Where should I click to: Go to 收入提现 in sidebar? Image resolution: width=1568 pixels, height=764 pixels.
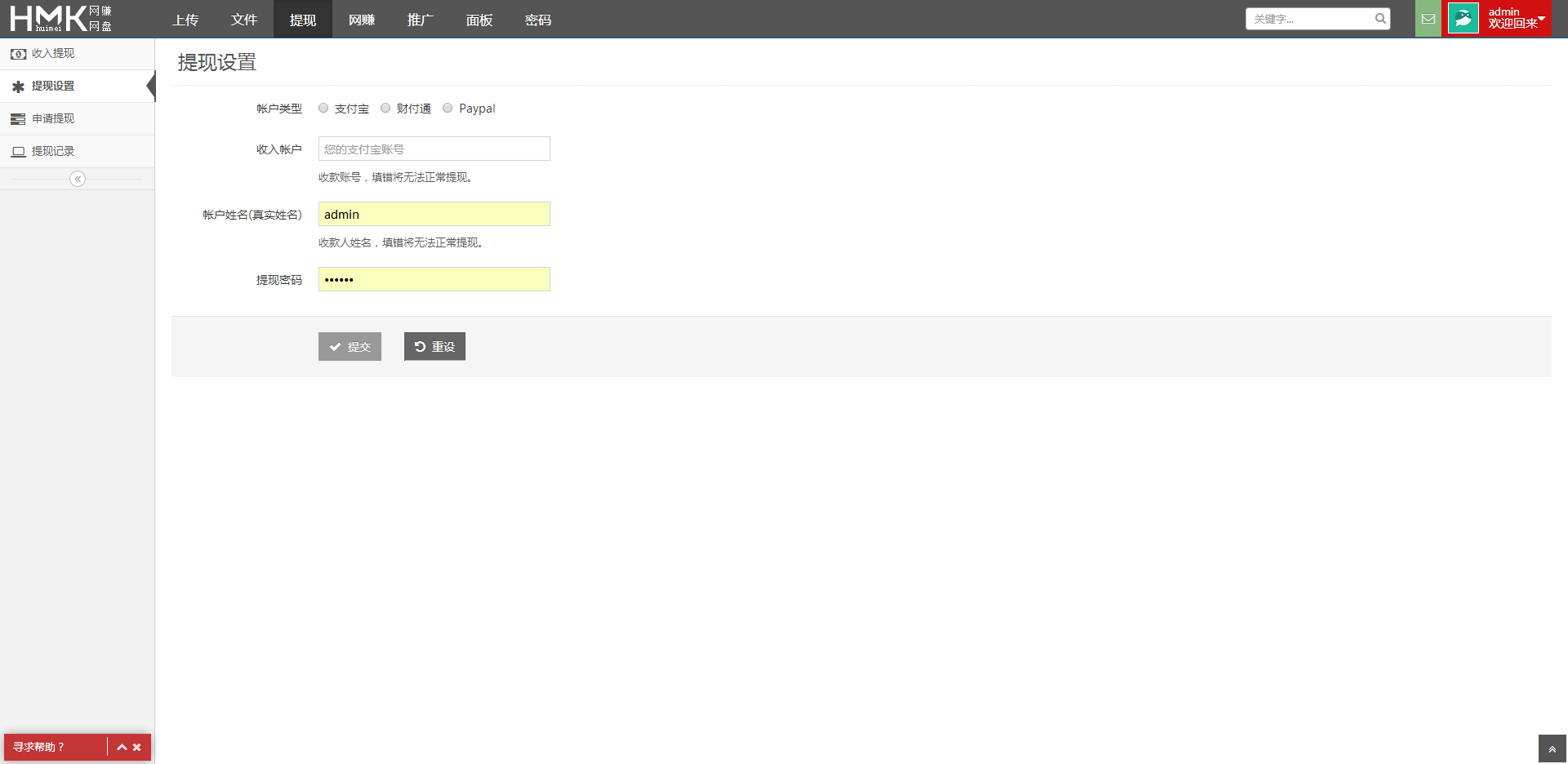point(77,53)
